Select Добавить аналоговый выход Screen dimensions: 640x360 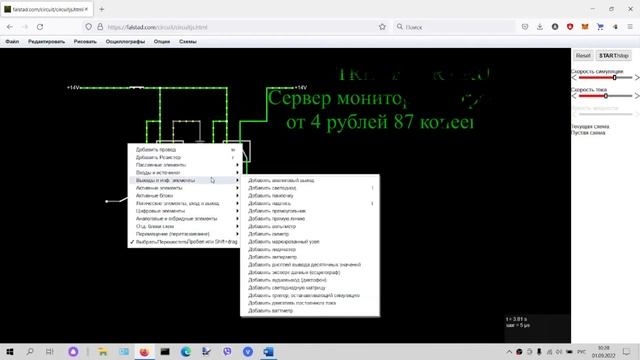pyautogui.click(x=310, y=180)
